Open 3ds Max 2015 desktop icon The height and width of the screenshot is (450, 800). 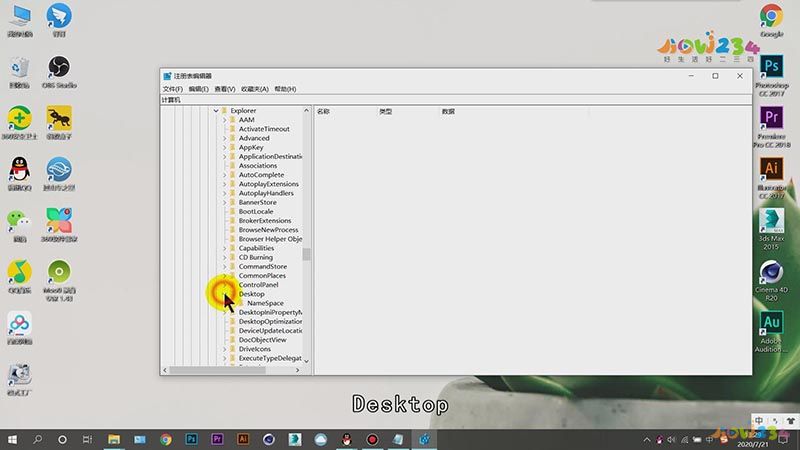click(x=771, y=229)
